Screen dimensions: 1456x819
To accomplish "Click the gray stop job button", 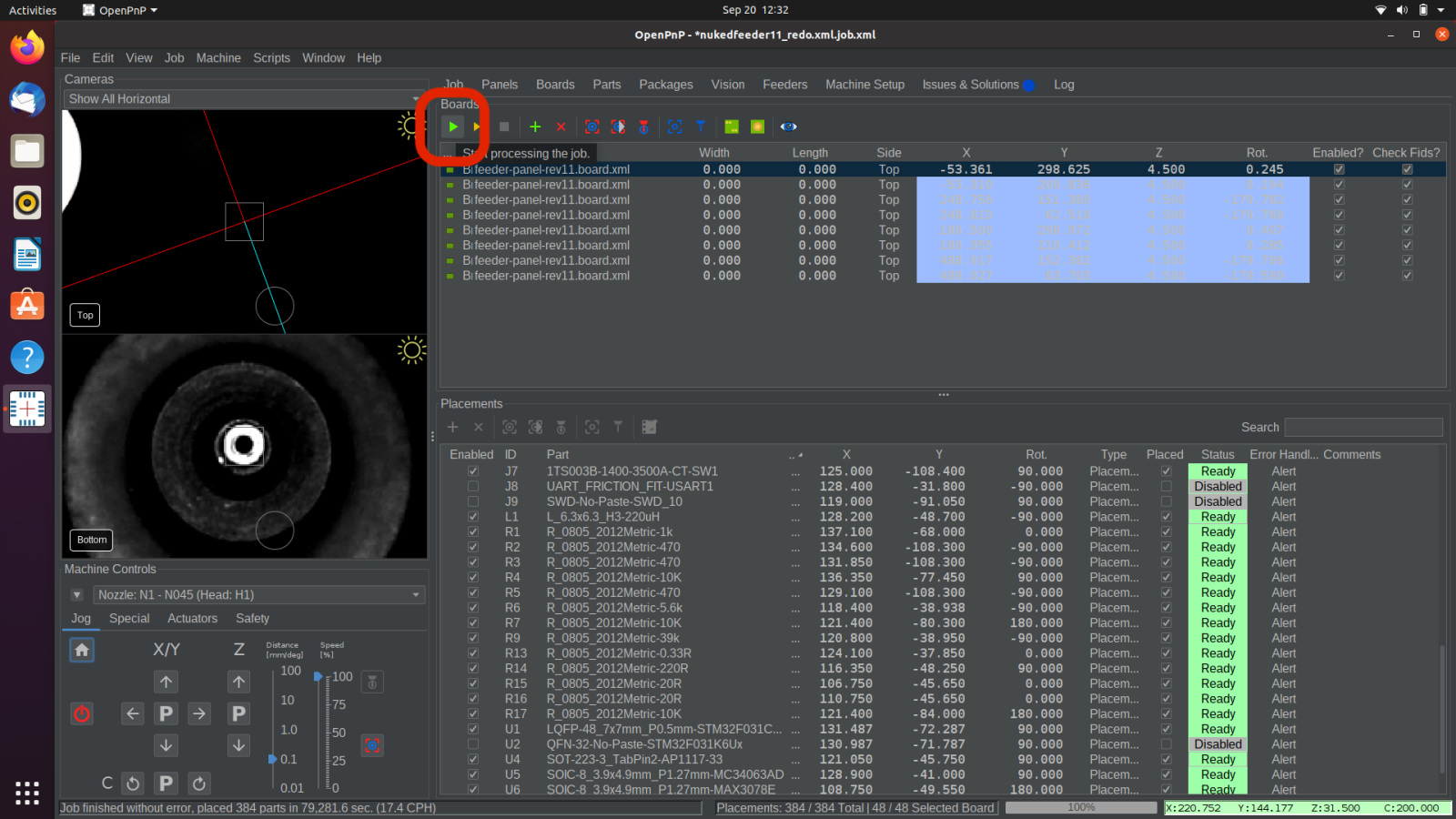I will [x=504, y=126].
